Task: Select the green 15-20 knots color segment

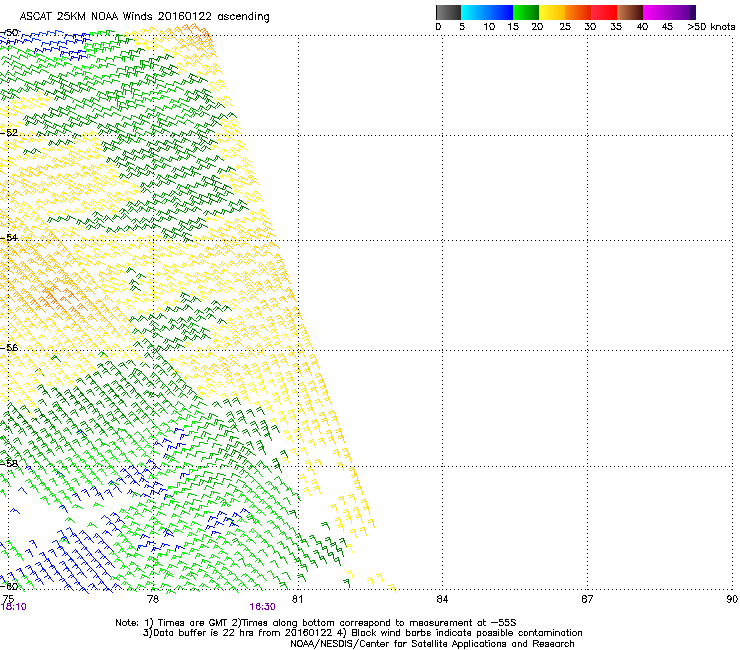Action: point(526,12)
